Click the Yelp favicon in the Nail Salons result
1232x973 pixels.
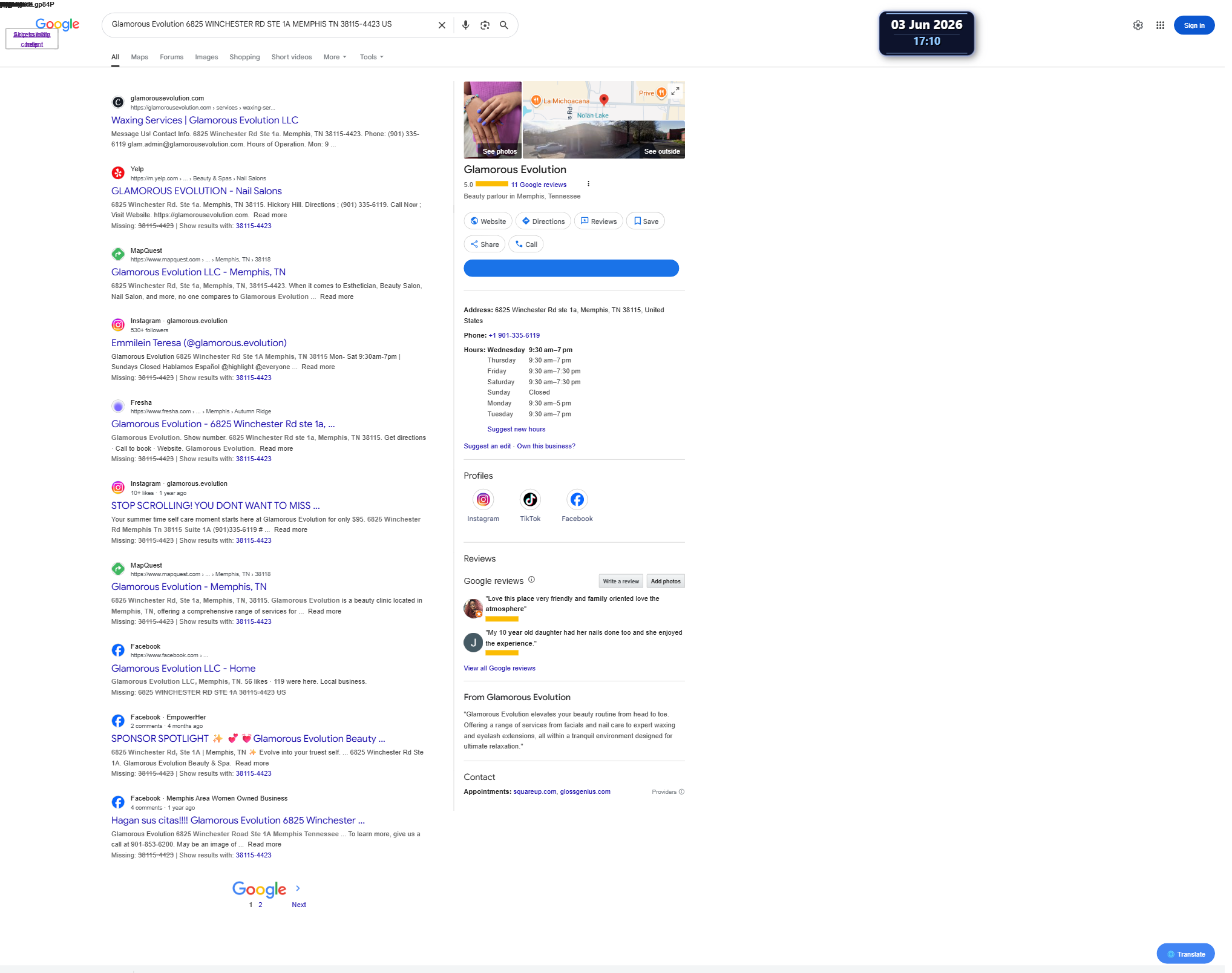118,173
